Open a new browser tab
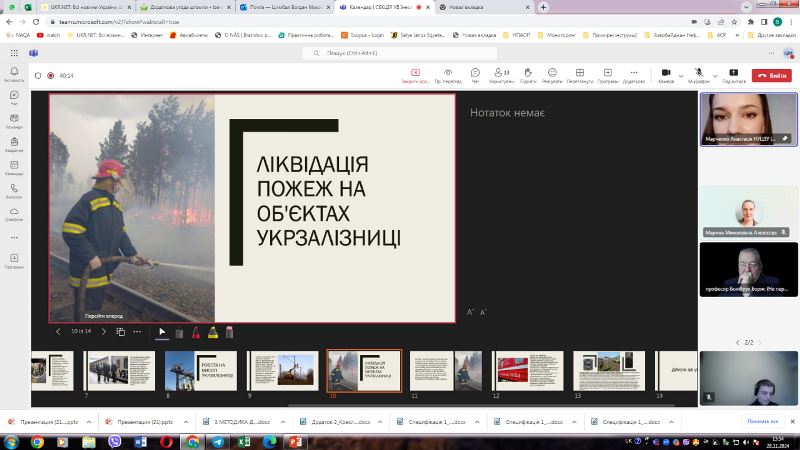 coord(543,7)
